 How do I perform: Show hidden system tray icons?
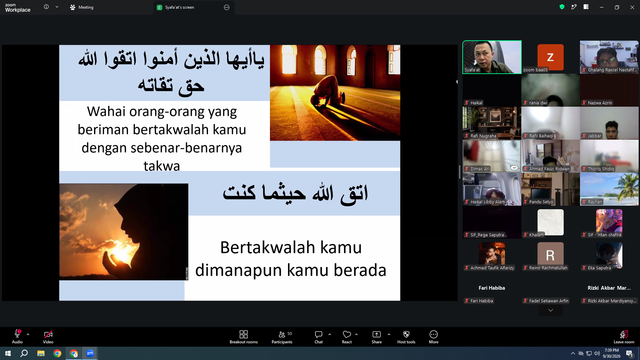pyautogui.click(x=573, y=353)
